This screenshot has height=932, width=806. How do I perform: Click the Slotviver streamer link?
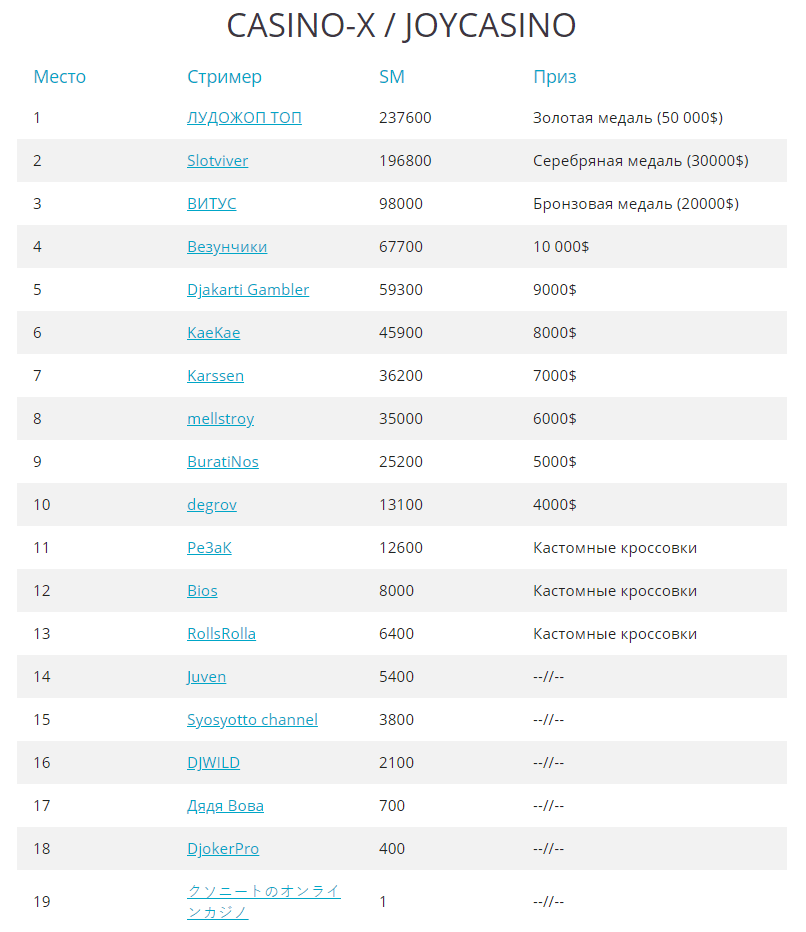[217, 161]
